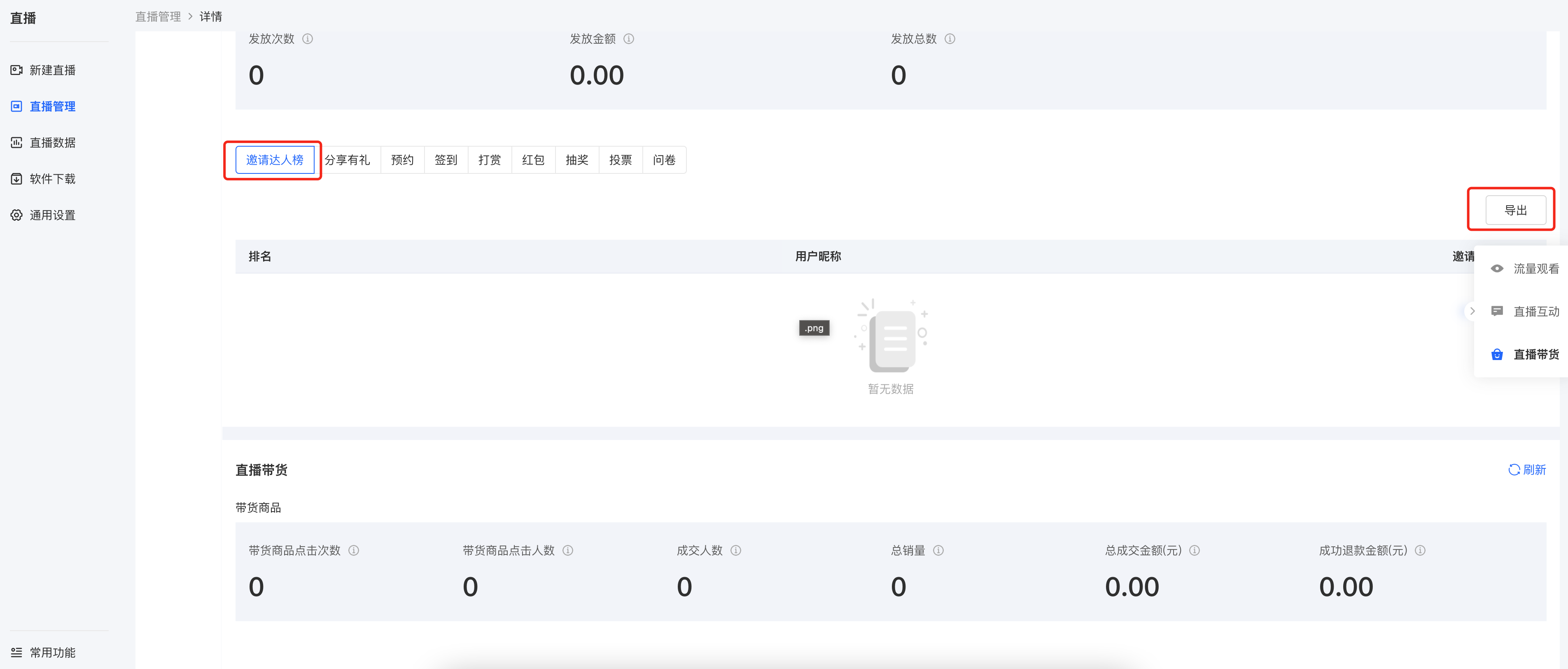Image resolution: width=1568 pixels, height=669 pixels.
Task: Click the info icon next to 总销量
Action: 938,550
